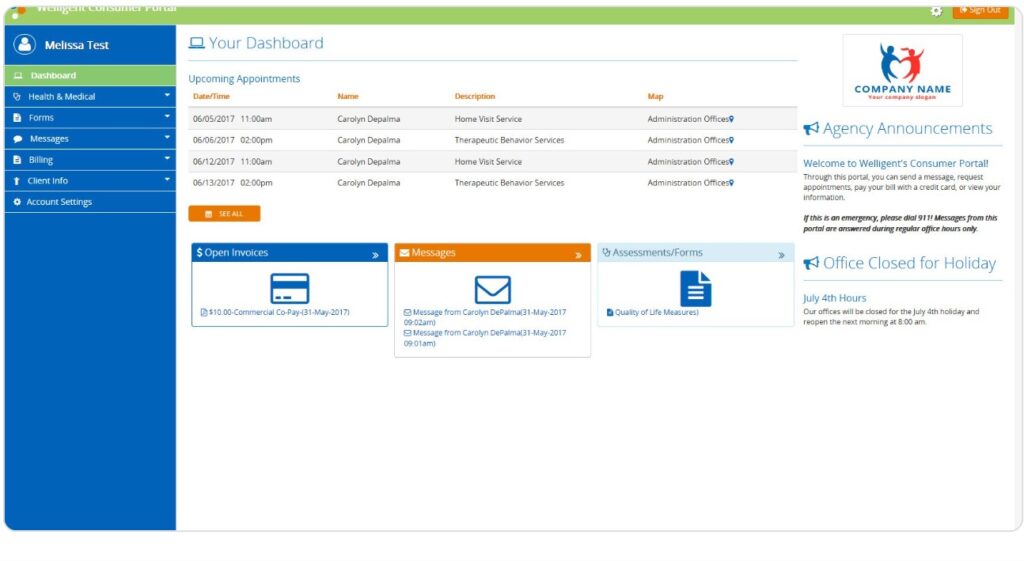Click the orange Messages panel header

[492, 253]
